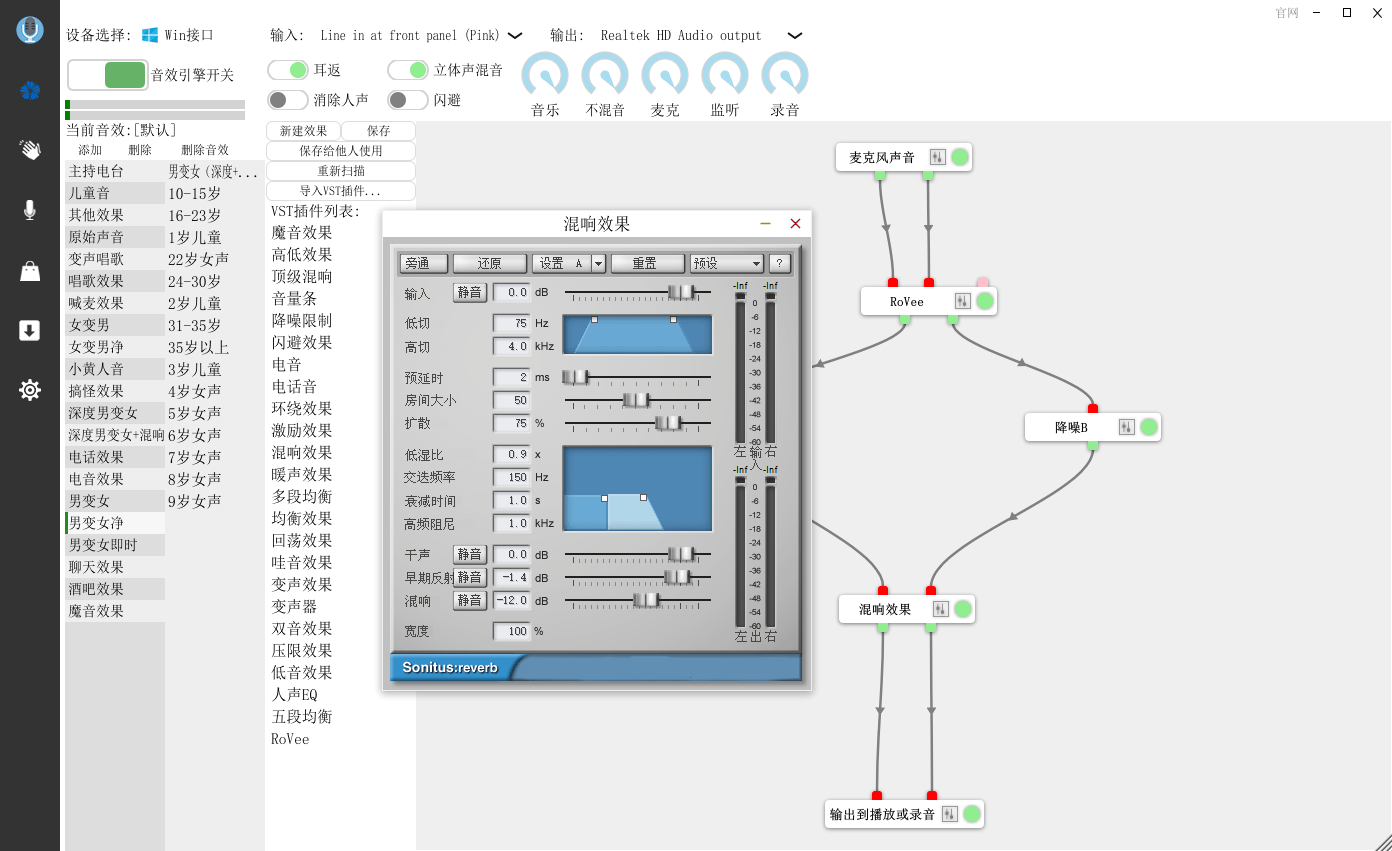The height and width of the screenshot is (851, 1392).
Task: Open settings icon on 麦克风声音 node
Action: (937, 157)
